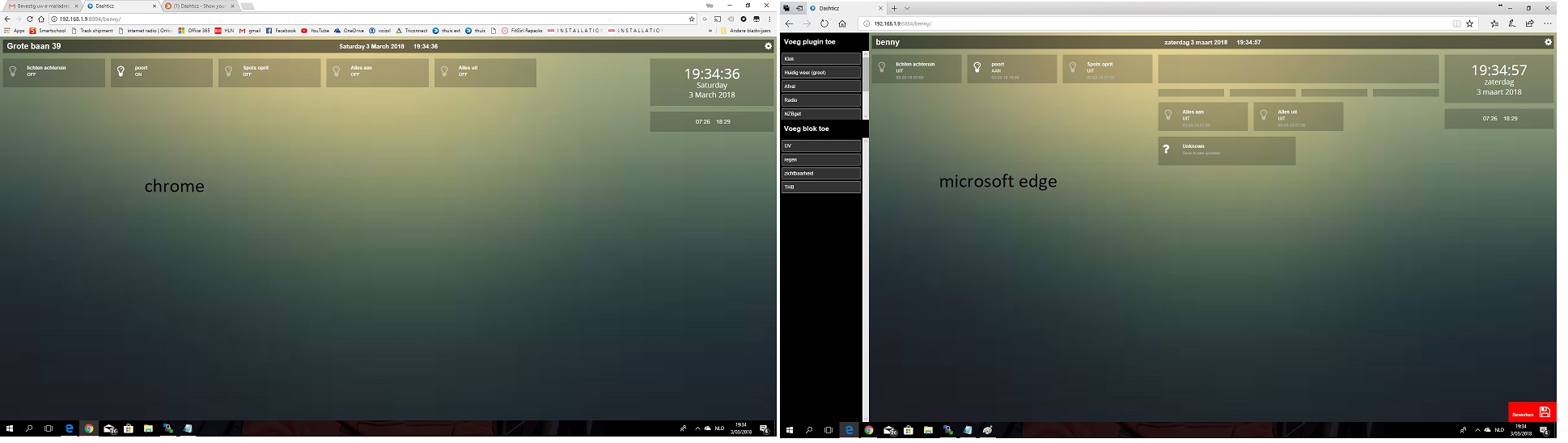
Task: Toggle Alles uit block in Edge
Action: tap(1299, 116)
